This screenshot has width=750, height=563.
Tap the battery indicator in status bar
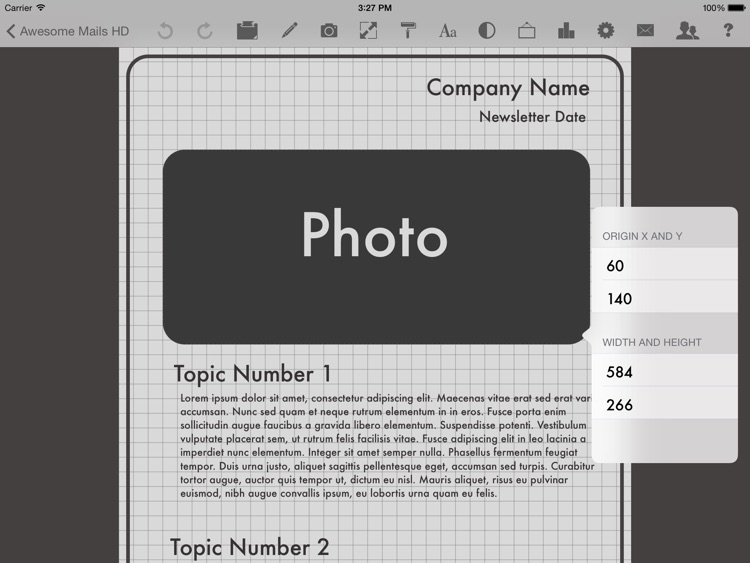coord(736,8)
